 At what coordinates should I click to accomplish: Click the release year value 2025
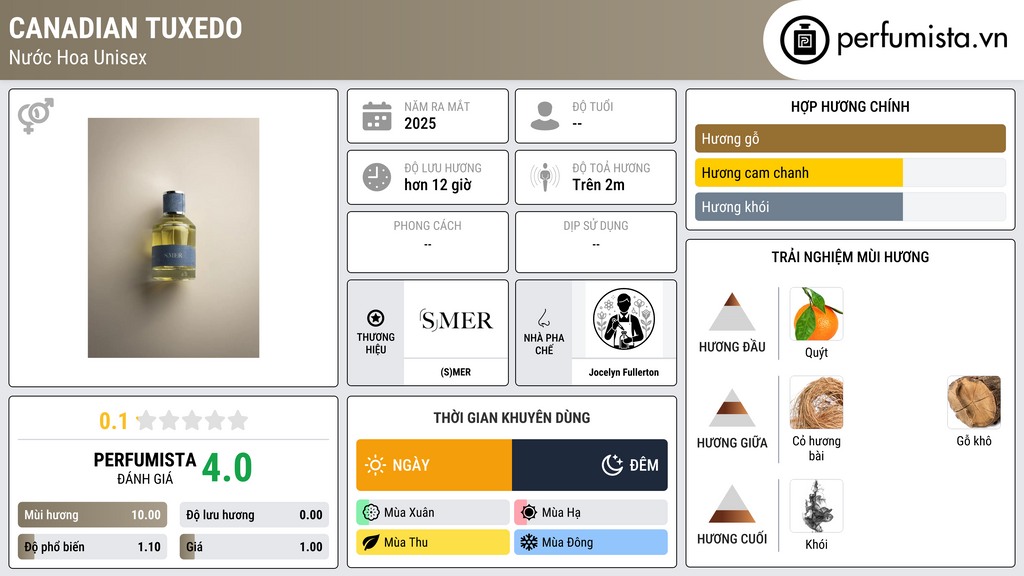click(x=420, y=123)
